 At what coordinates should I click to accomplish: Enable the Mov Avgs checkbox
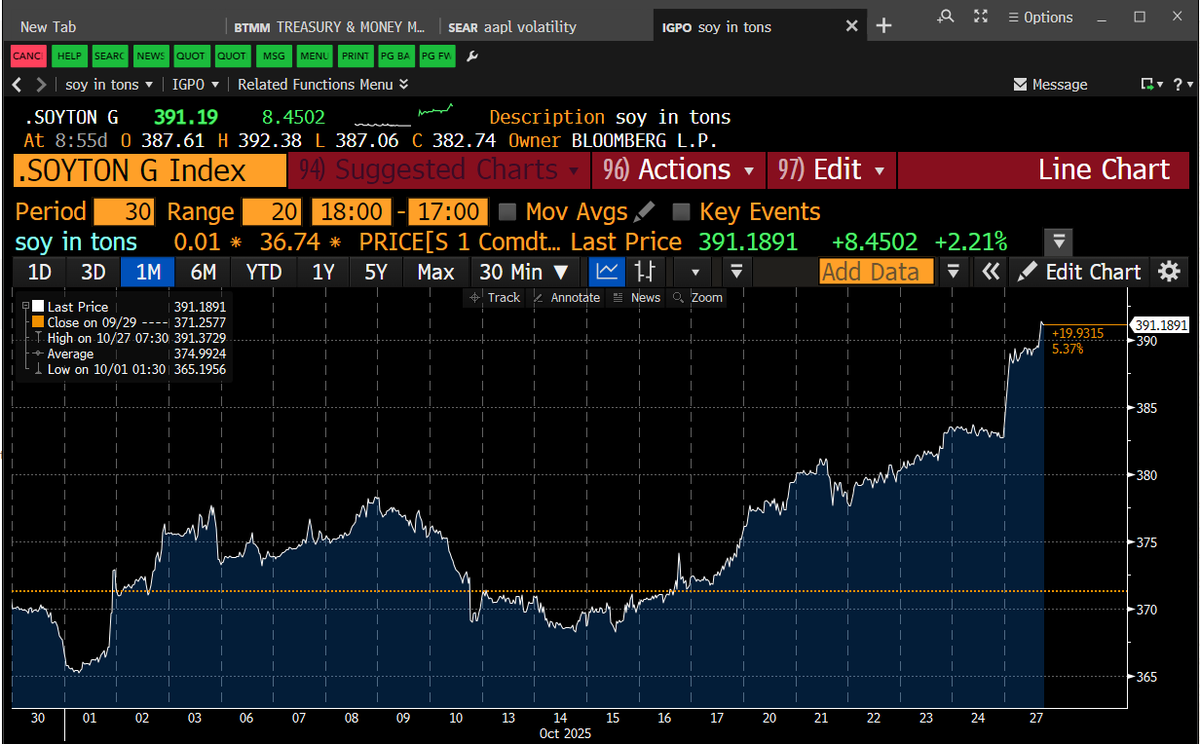click(x=508, y=211)
